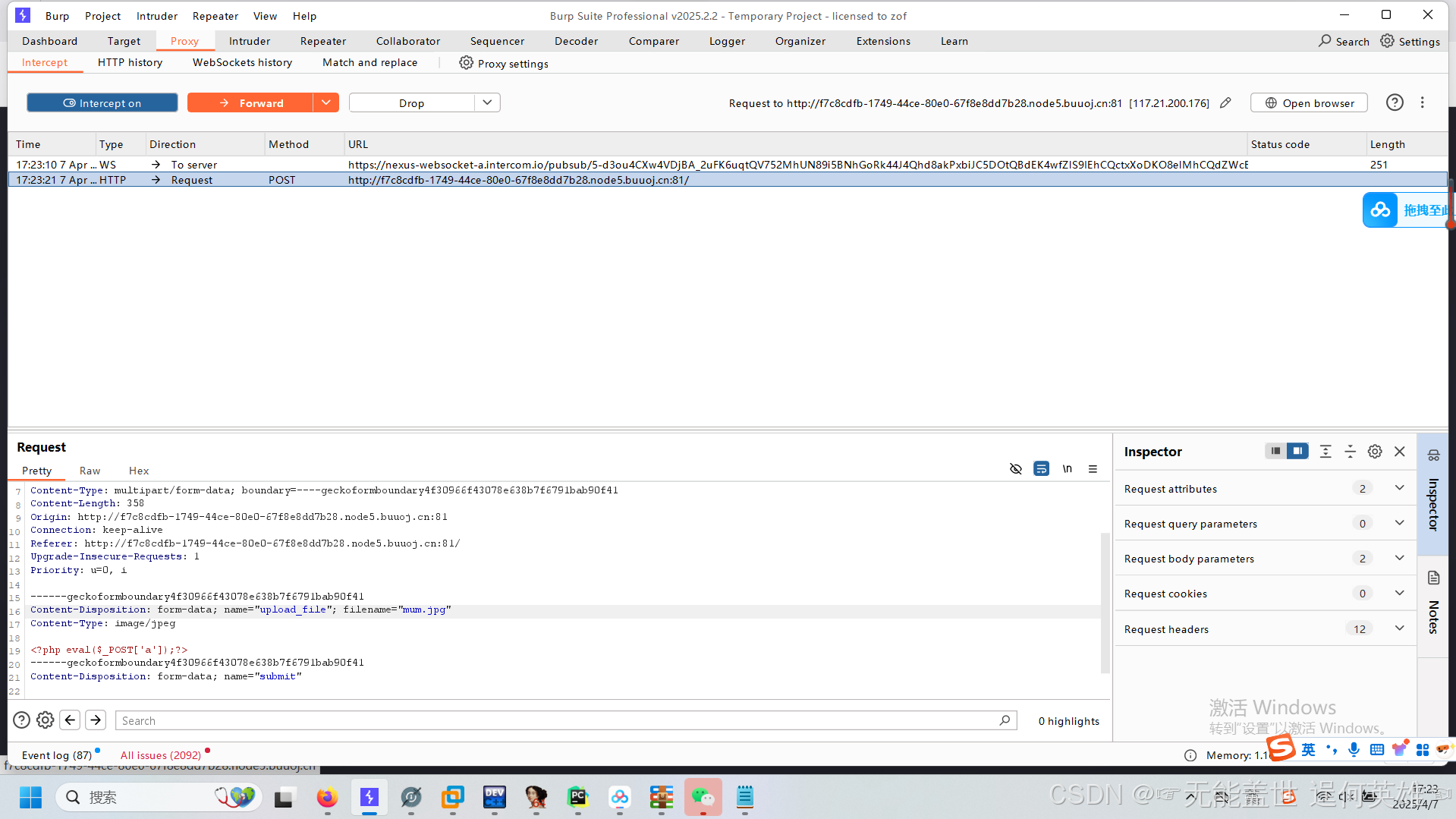Click the search magnifier inside search field
Image resolution: width=1456 pixels, height=819 pixels.
pyautogui.click(x=1005, y=720)
